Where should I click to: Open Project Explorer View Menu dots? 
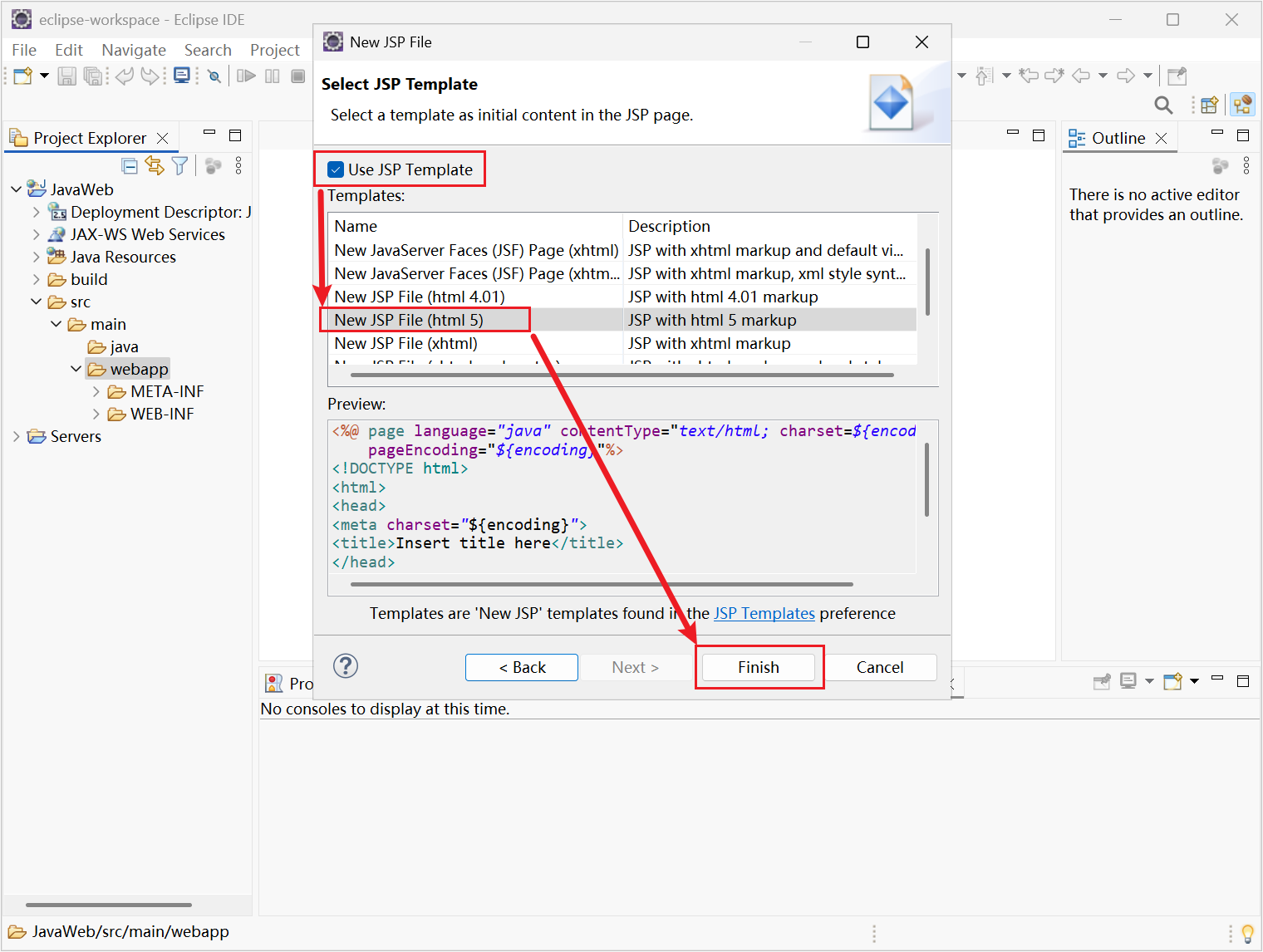(x=238, y=165)
